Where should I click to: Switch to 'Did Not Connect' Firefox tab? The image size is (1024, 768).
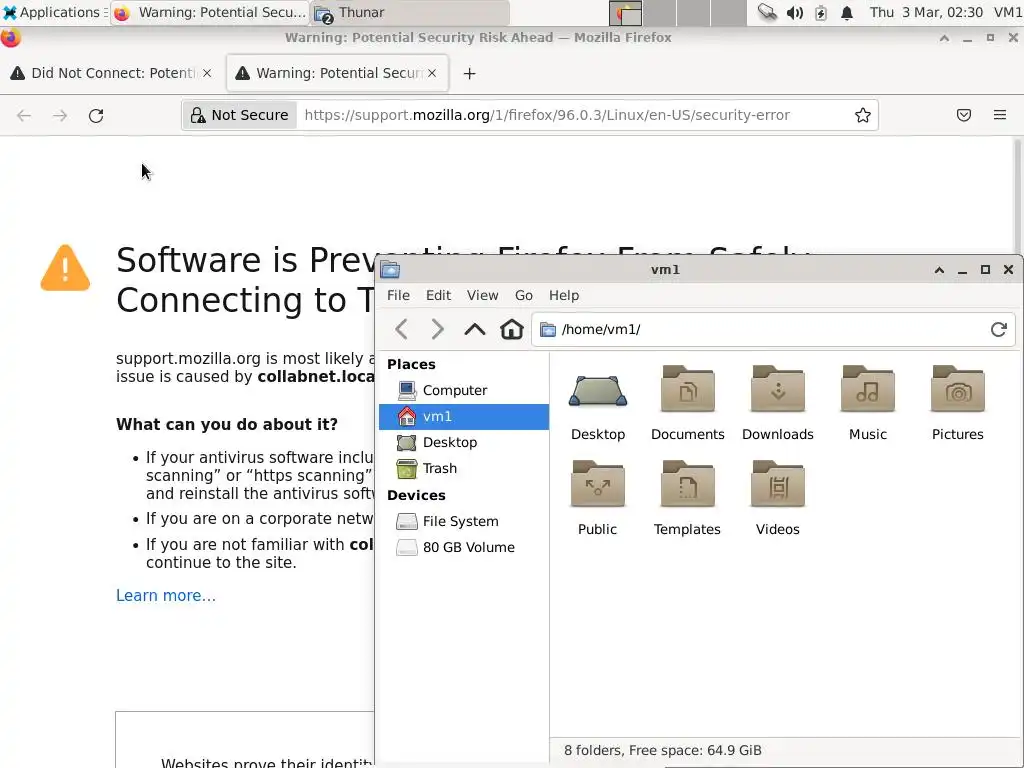click(111, 73)
